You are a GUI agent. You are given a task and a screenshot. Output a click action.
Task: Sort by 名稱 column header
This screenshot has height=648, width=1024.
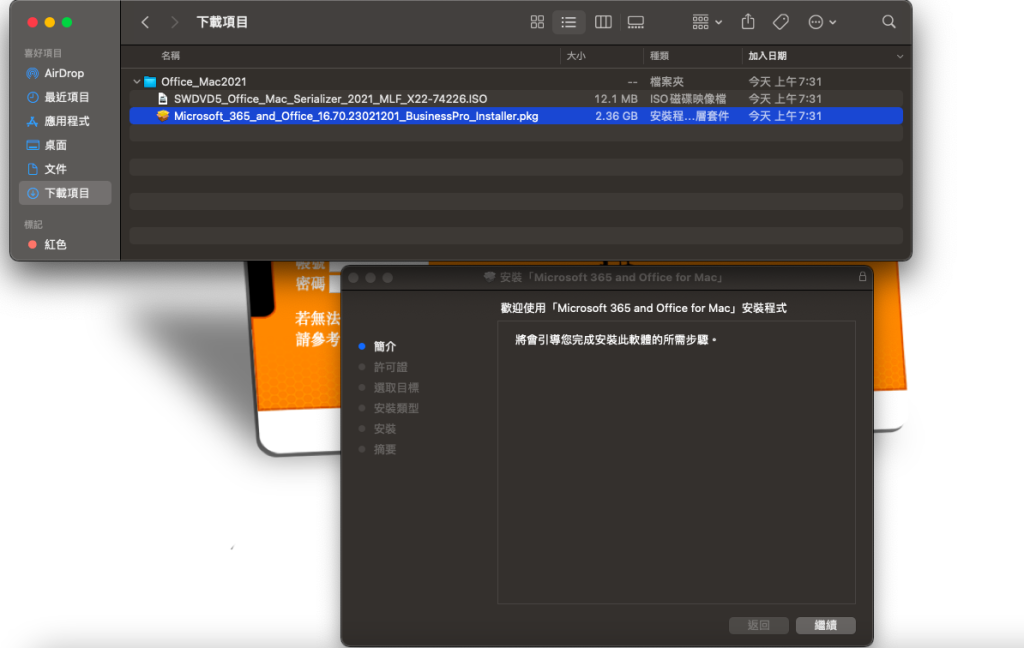click(170, 56)
